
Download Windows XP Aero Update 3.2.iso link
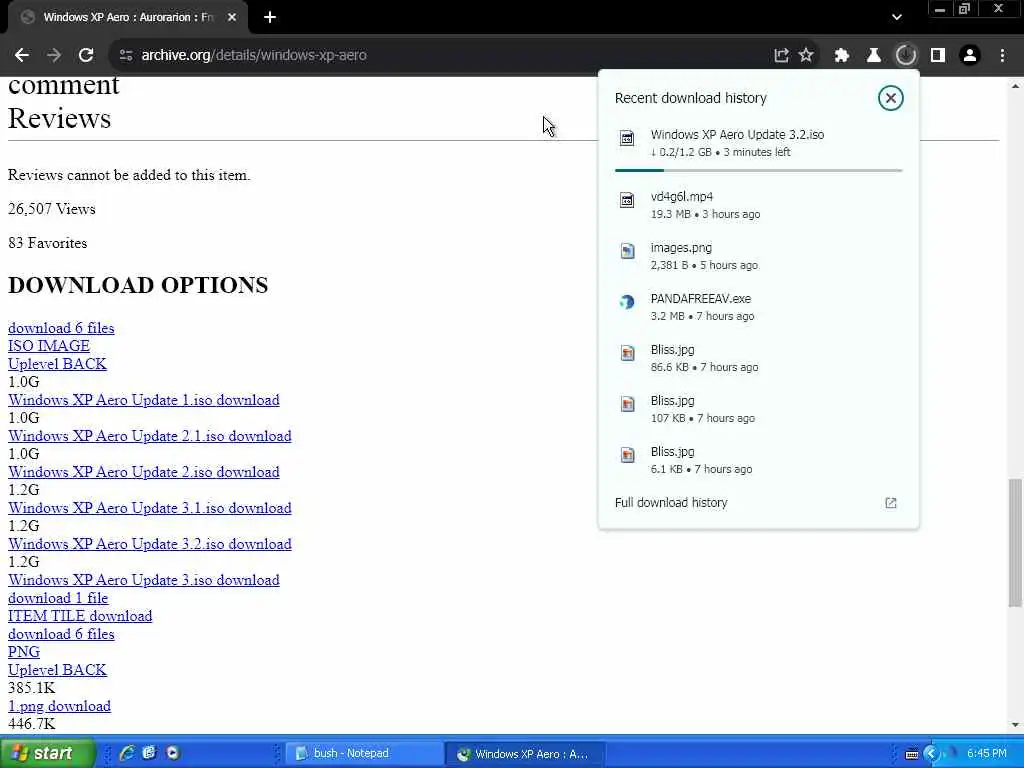(x=150, y=544)
